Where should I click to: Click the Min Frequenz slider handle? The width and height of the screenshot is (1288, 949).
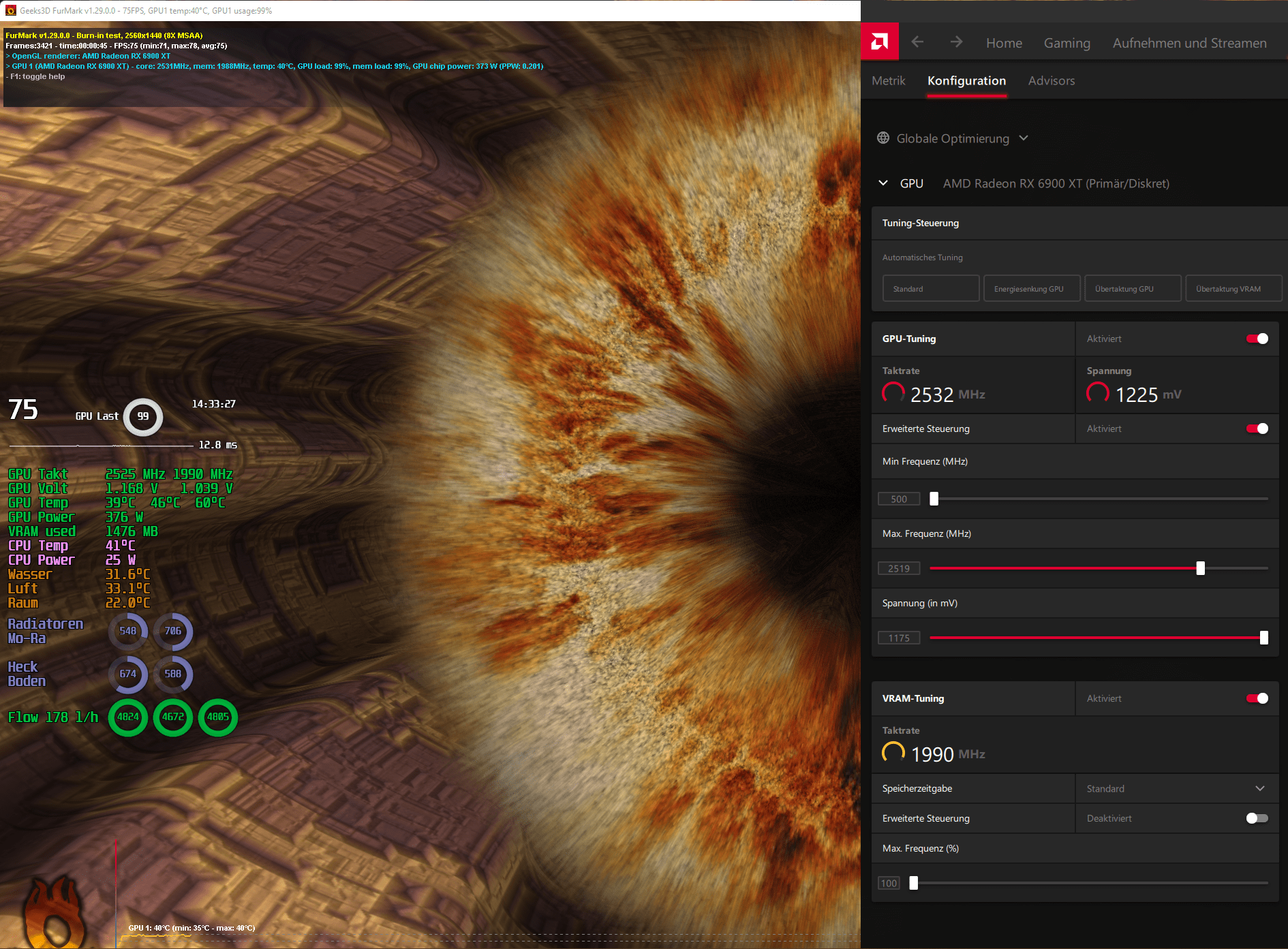(x=934, y=499)
